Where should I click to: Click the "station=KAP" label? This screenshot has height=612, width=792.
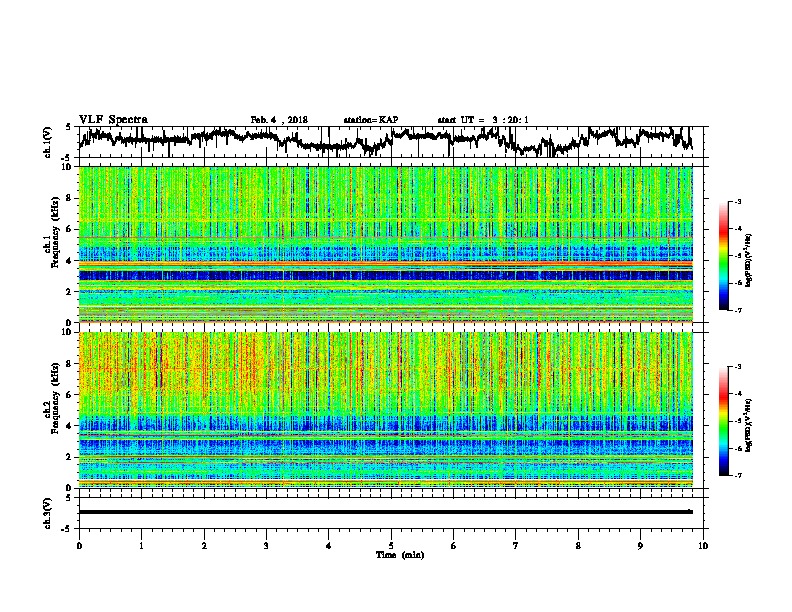click(370, 120)
